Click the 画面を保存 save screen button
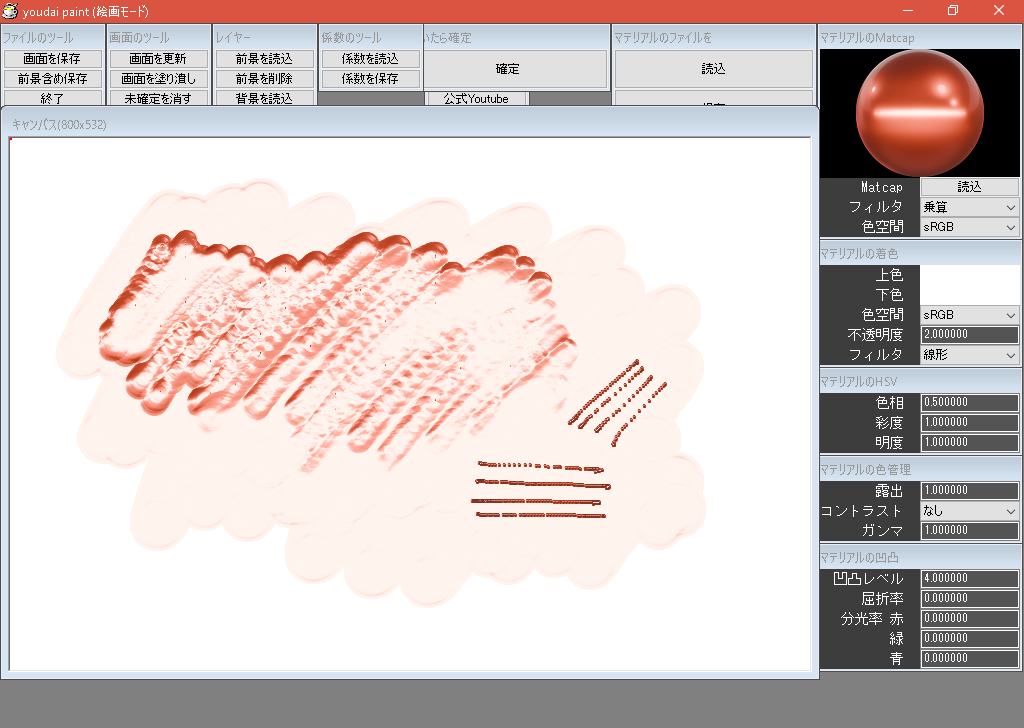The width and height of the screenshot is (1024, 728). 55,58
